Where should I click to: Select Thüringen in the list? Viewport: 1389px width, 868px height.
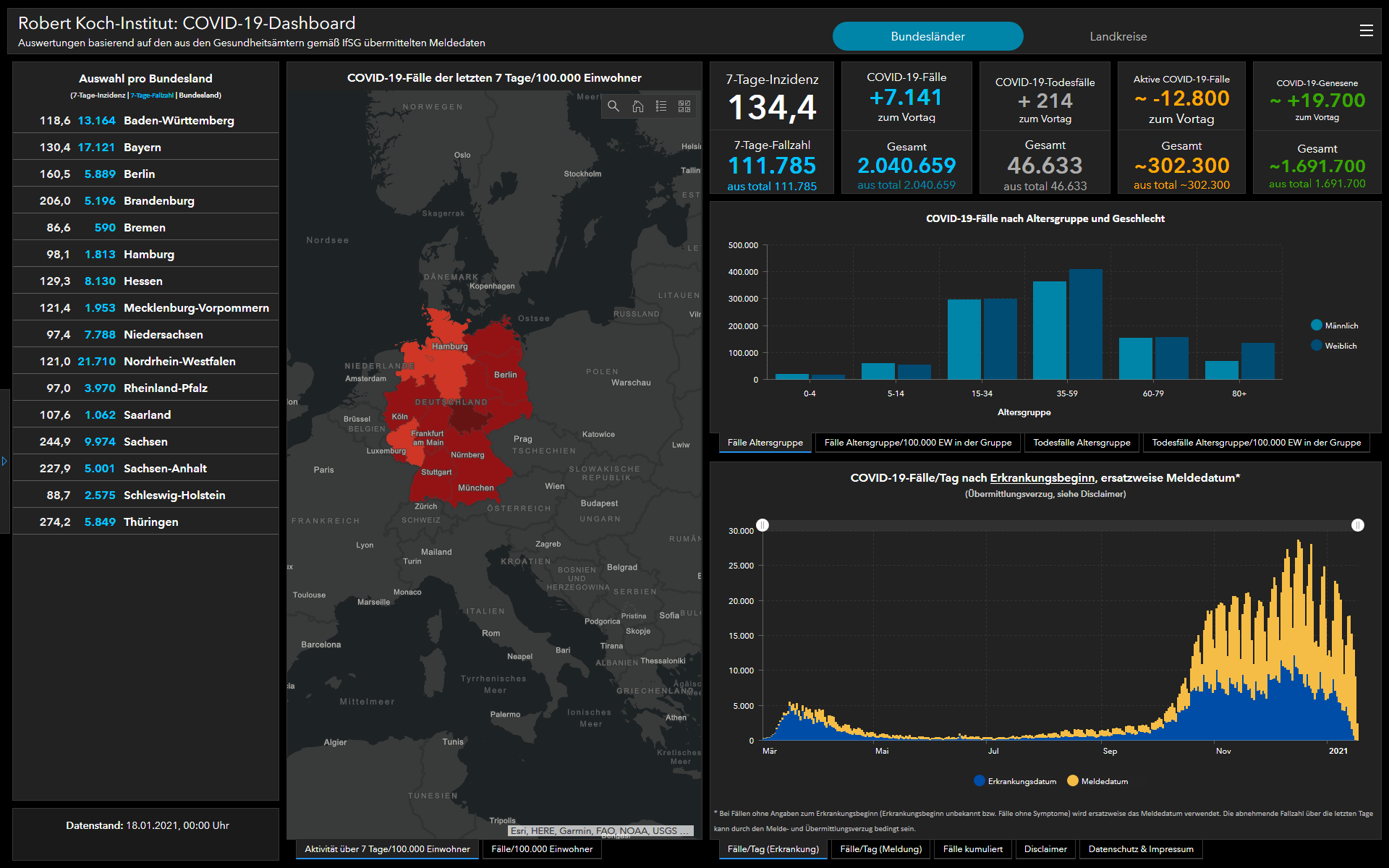pyautogui.click(x=145, y=522)
